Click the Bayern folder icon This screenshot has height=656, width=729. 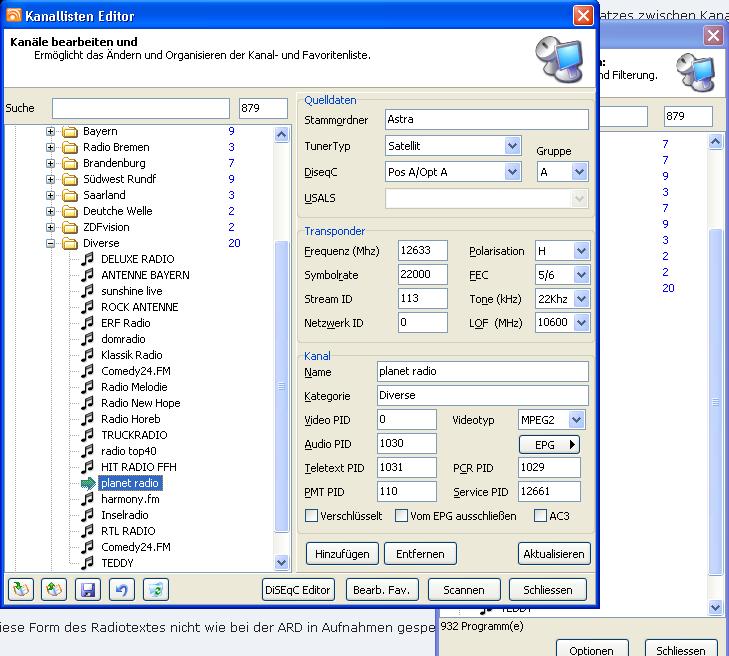click(x=70, y=131)
